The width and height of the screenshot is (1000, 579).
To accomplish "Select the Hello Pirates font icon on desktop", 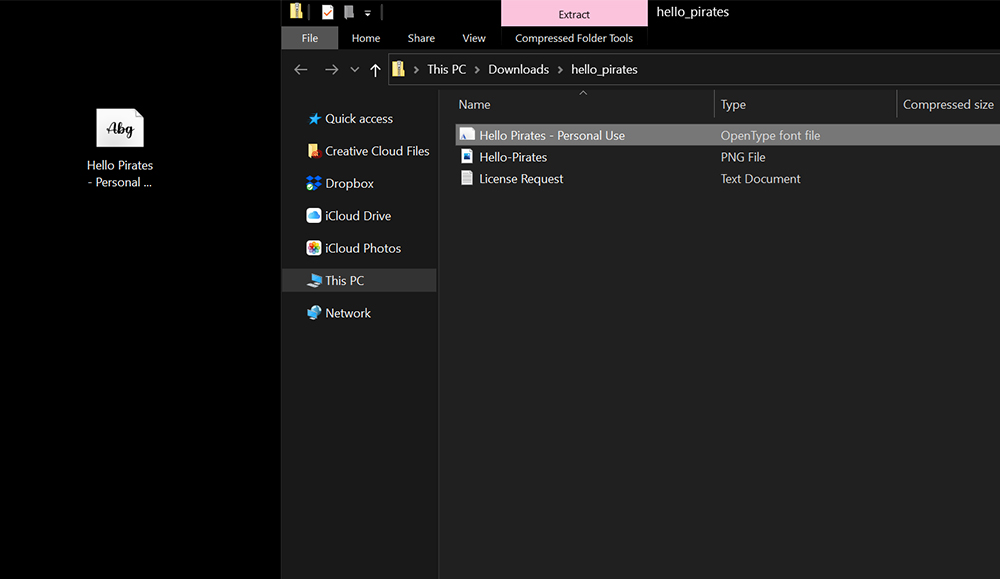I will [x=120, y=129].
